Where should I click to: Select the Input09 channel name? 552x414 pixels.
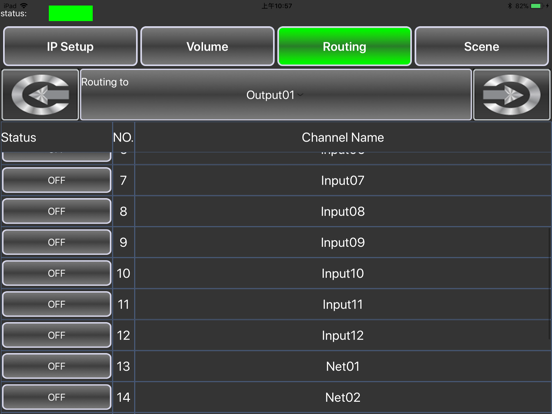pos(343,243)
